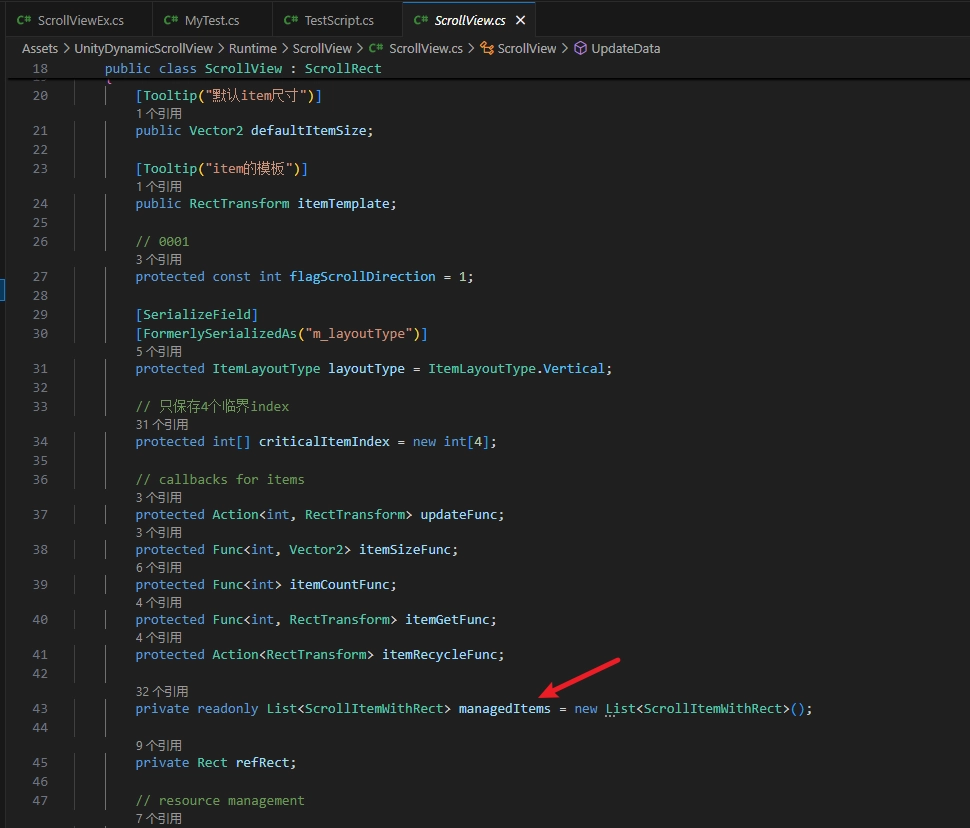Open UnityDynamicScrollView breadcrumb folder
This screenshot has width=970, height=828.
point(144,48)
